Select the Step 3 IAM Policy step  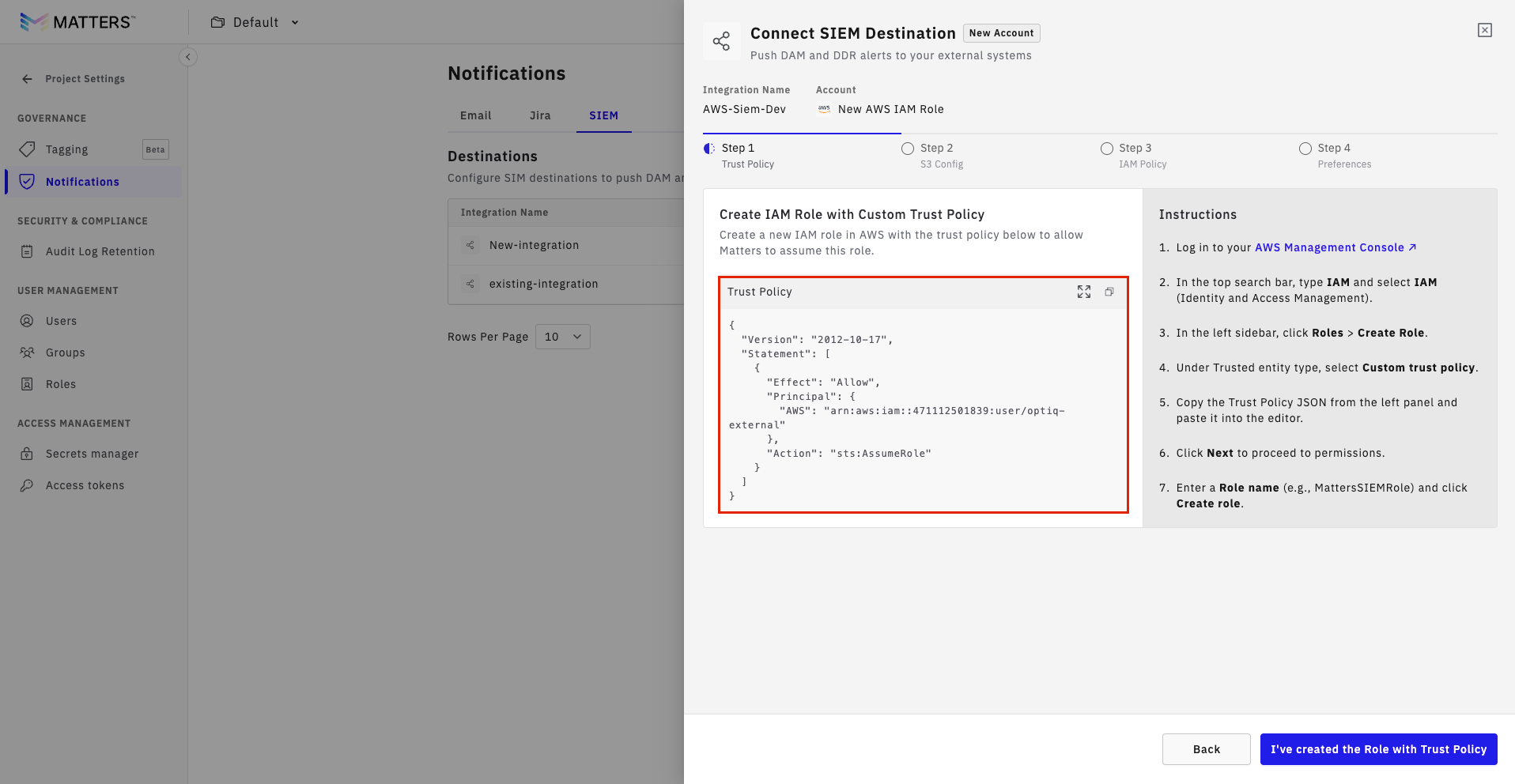point(1135,155)
